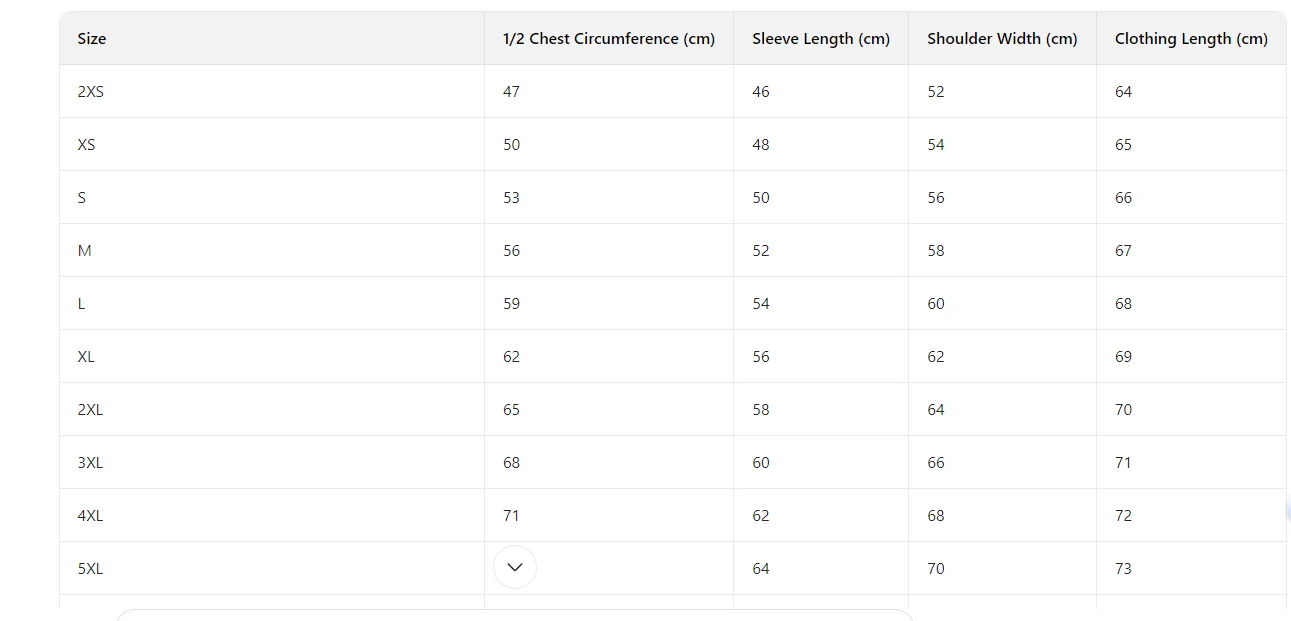Select clothing length value 64
The width and height of the screenshot is (1291, 621).
[1123, 92]
